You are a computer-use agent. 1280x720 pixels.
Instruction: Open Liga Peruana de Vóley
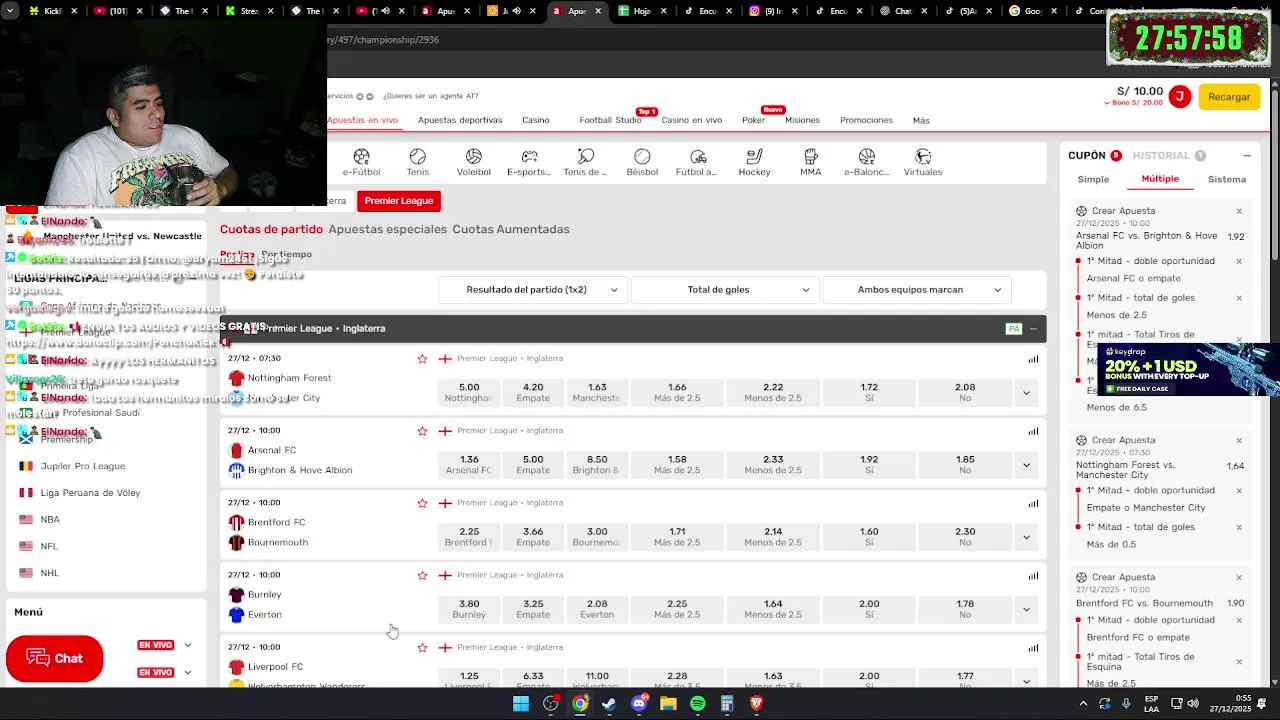tap(90, 493)
